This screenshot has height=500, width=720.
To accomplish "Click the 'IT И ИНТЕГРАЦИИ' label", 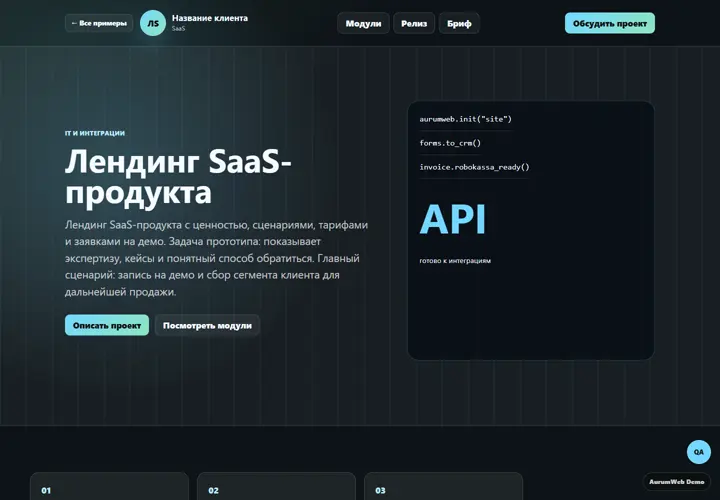I will [x=95, y=133].
